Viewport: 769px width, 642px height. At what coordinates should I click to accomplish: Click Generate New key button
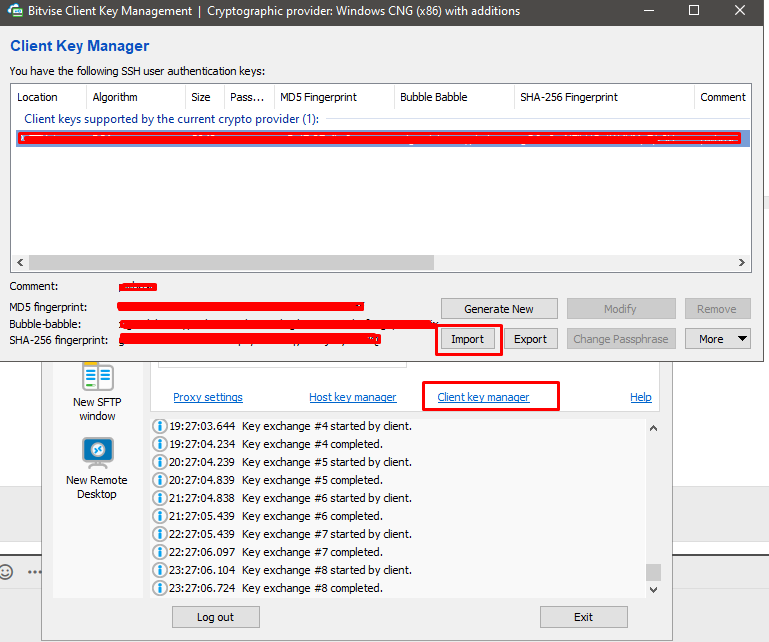click(x=499, y=309)
